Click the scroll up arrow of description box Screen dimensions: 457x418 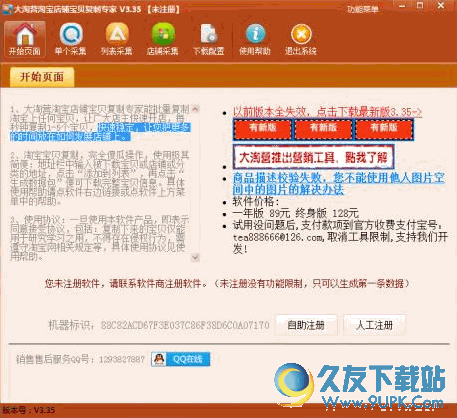point(195,109)
